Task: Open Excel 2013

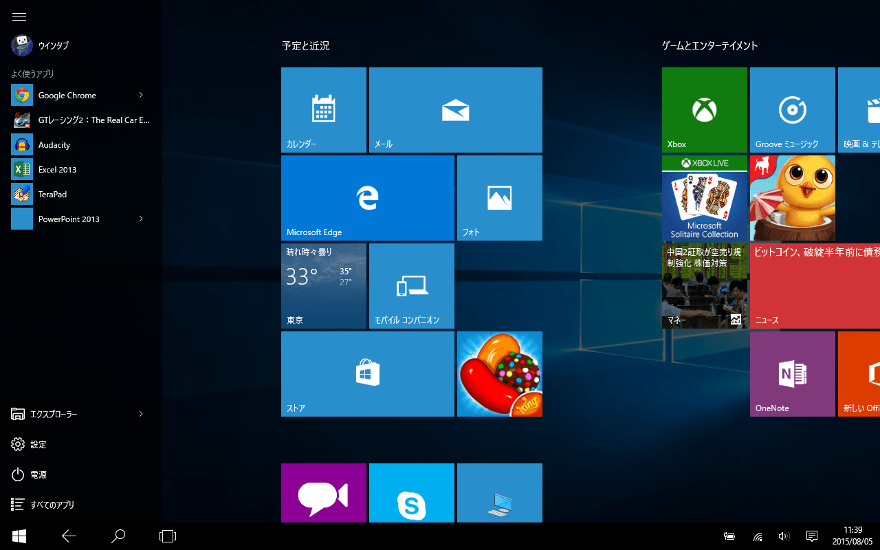Action: 80,169
